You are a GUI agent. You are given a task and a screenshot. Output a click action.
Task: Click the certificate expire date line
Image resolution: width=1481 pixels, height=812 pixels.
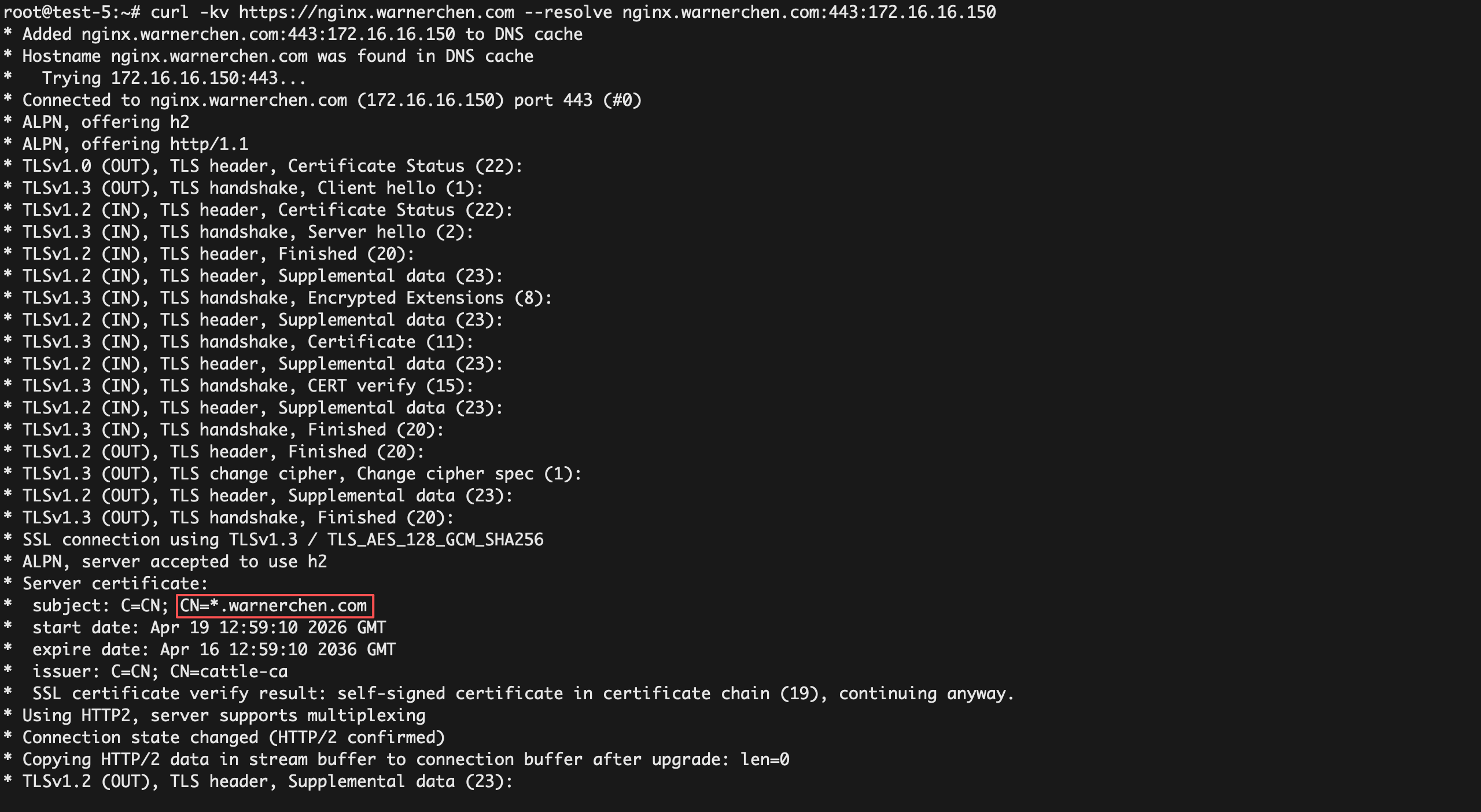(x=214, y=649)
